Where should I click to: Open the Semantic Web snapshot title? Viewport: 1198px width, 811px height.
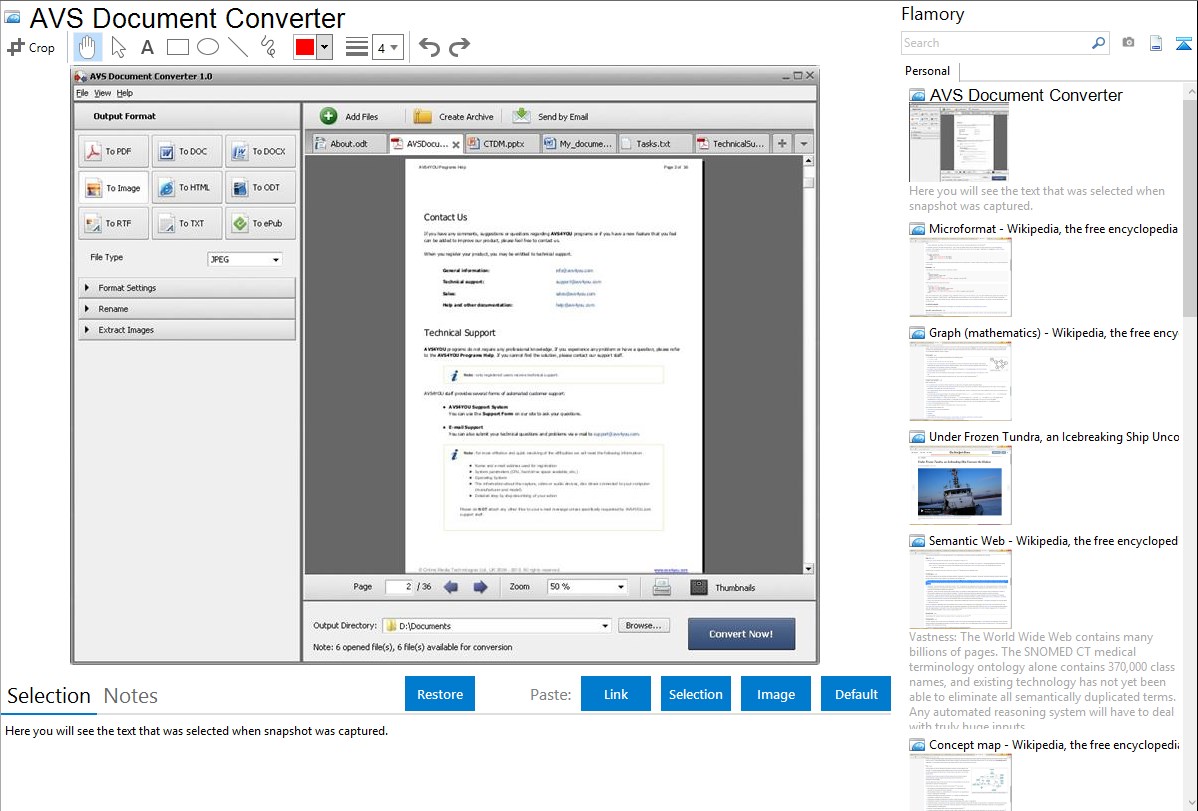[x=1053, y=540]
